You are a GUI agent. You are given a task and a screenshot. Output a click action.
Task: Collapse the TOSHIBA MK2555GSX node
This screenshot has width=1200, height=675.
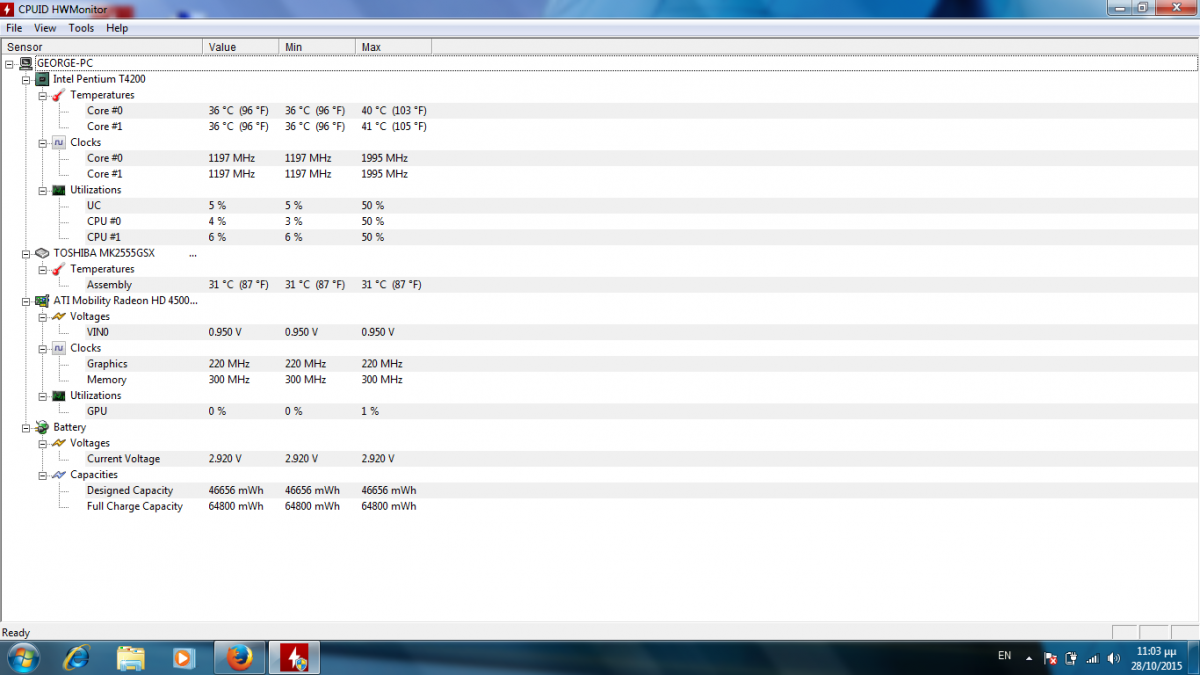(x=27, y=253)
